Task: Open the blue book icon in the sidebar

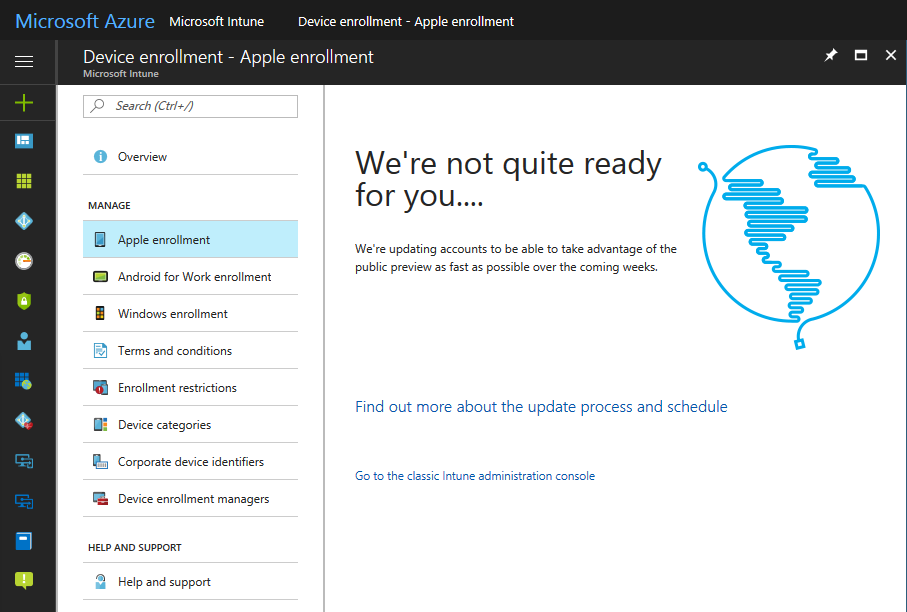Action: click(24, 541)
